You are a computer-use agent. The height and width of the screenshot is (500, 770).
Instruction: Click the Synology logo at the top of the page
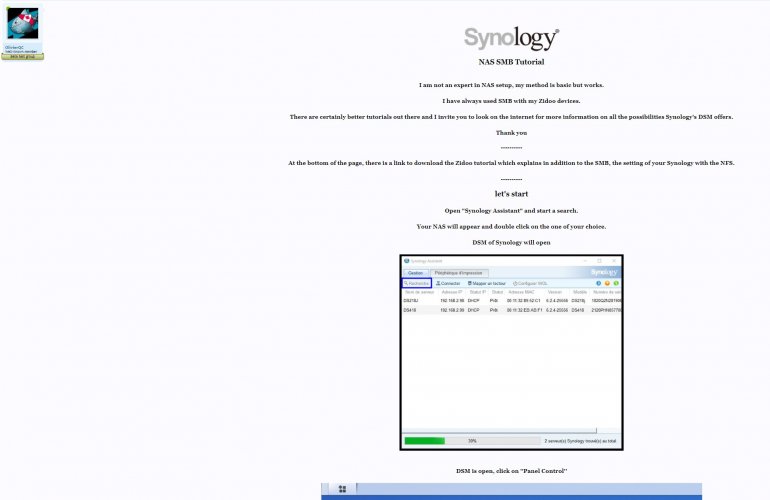click(x=511, y=38)
